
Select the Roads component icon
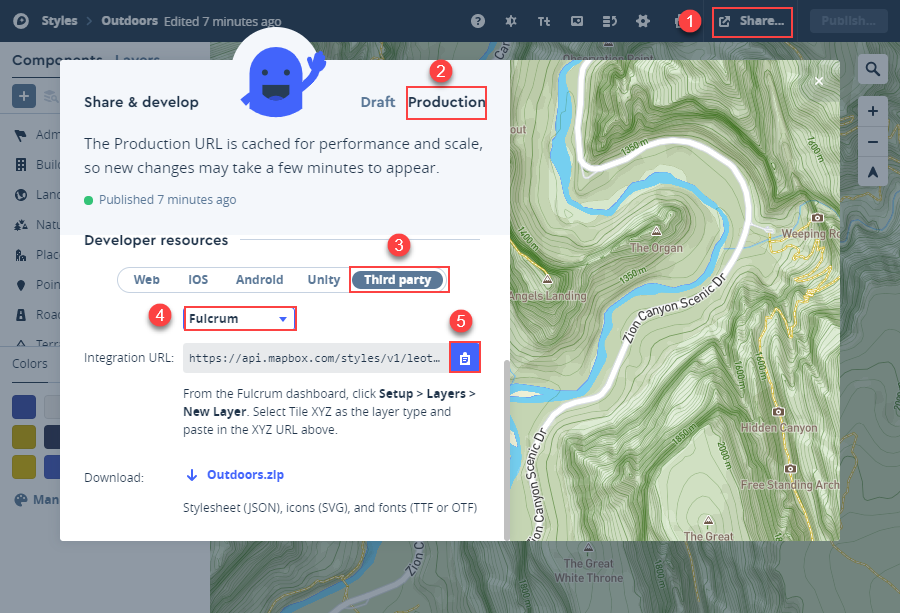(x=23, y=314)
